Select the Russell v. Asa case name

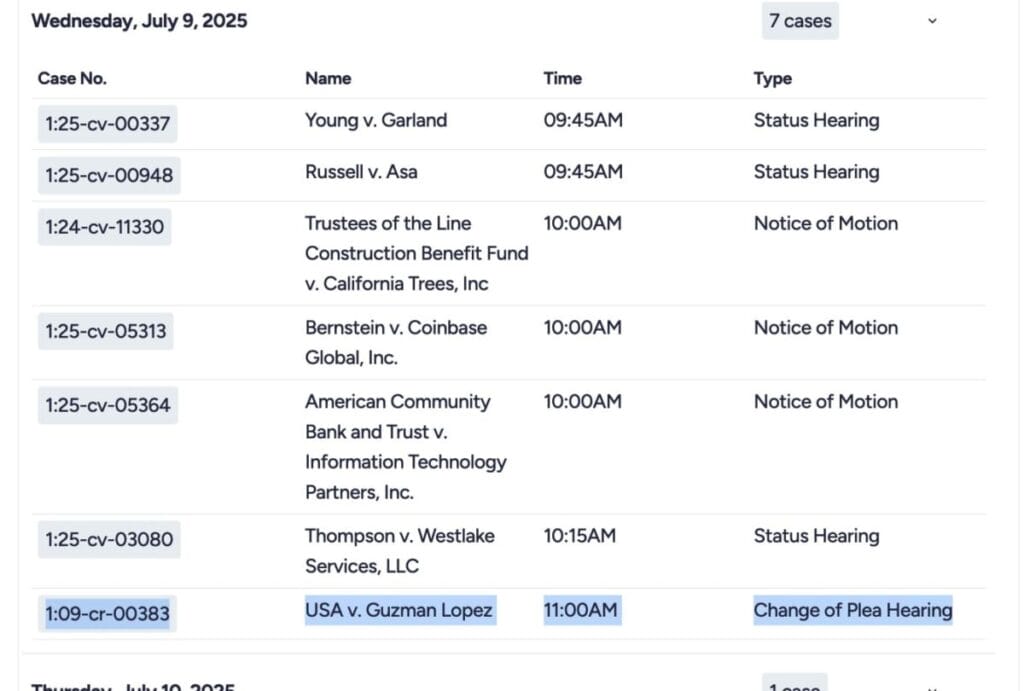361,172
